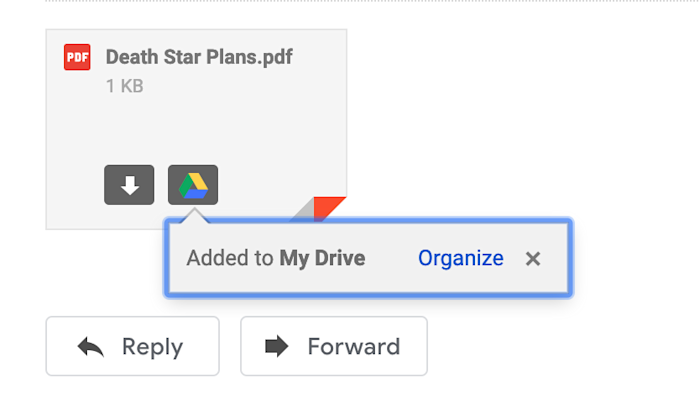Open the Organize link in the popup
Image resolution: width=700 pixels, height=420 pixels.
tap(460, 259)
